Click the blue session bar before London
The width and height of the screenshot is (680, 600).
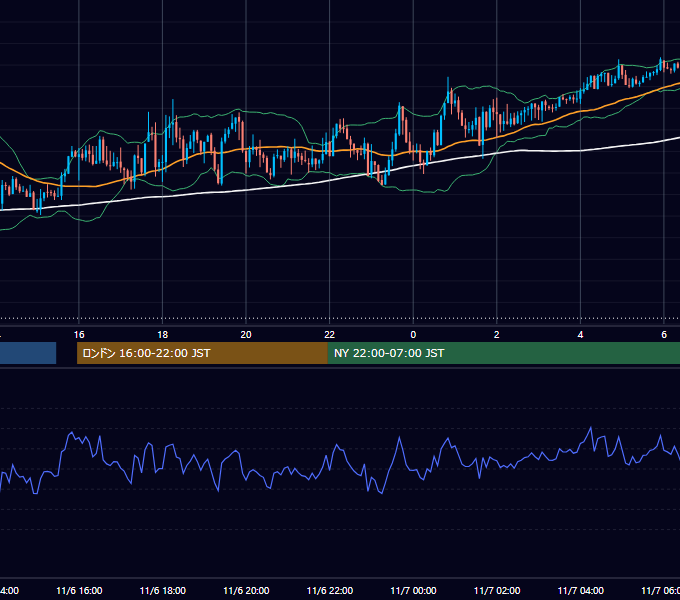pyautogui.click(x=28, y=353)
